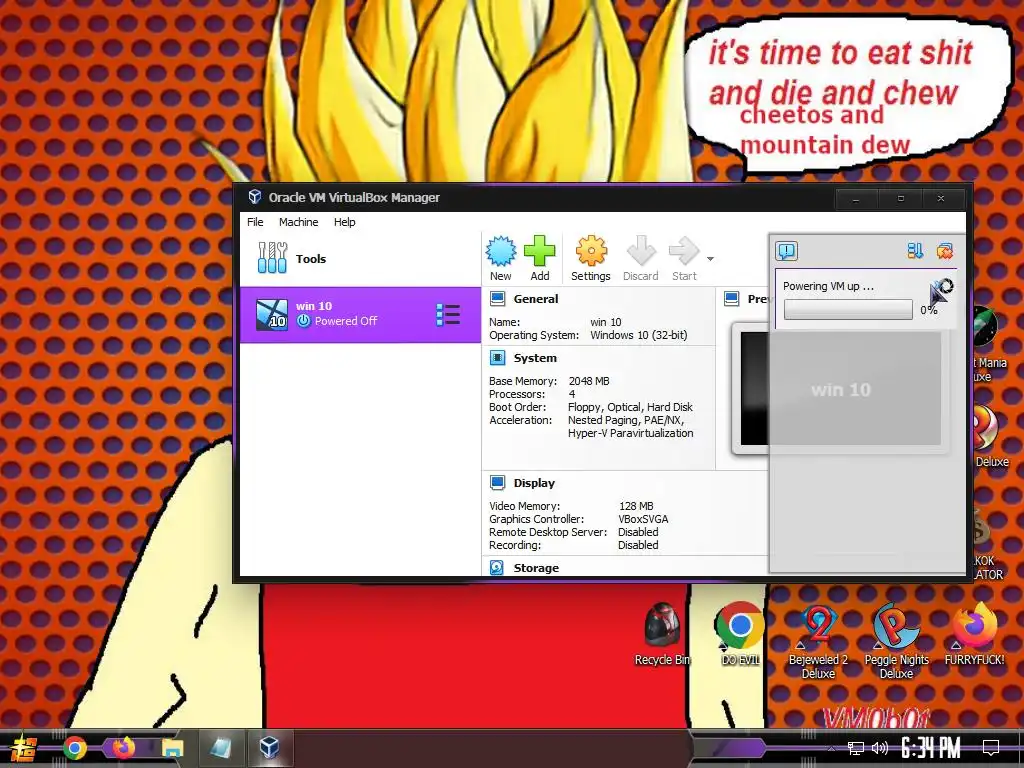1024x768 pixels.
Task: Click 'Windows 10 (32-bit)' operating system value
Action: point(639,335)
